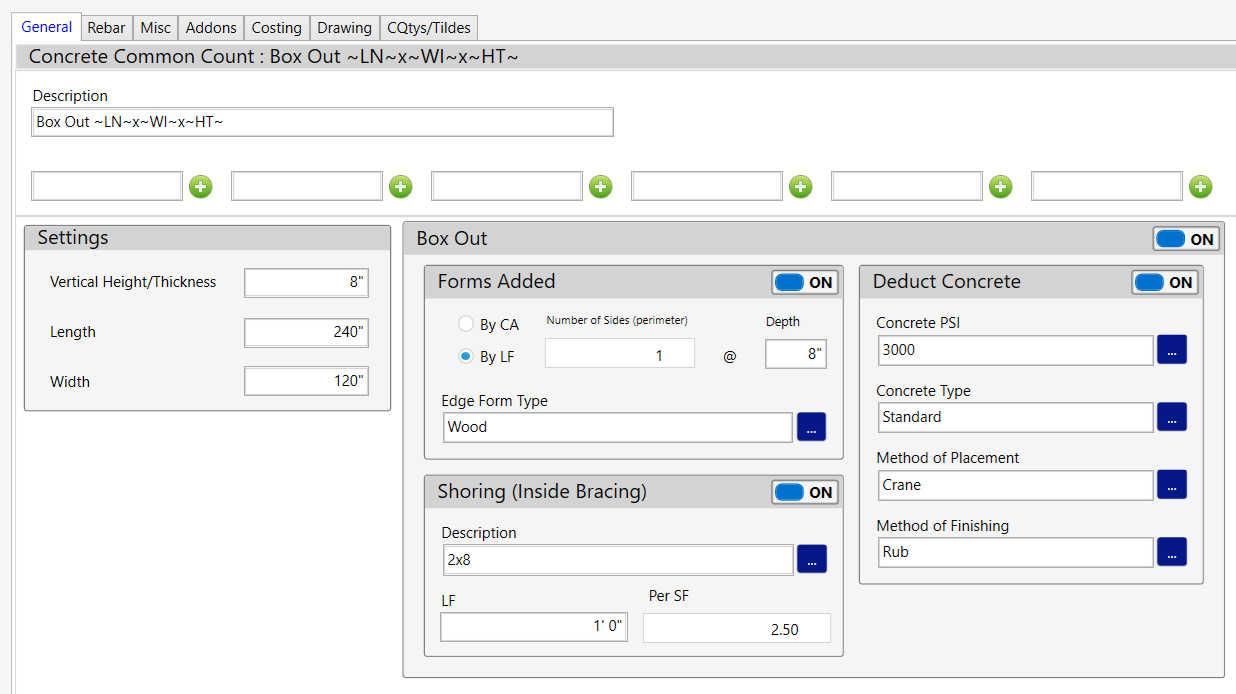Open Method of Placement browse button
1236x694 pixels.
coord(1172,485)
